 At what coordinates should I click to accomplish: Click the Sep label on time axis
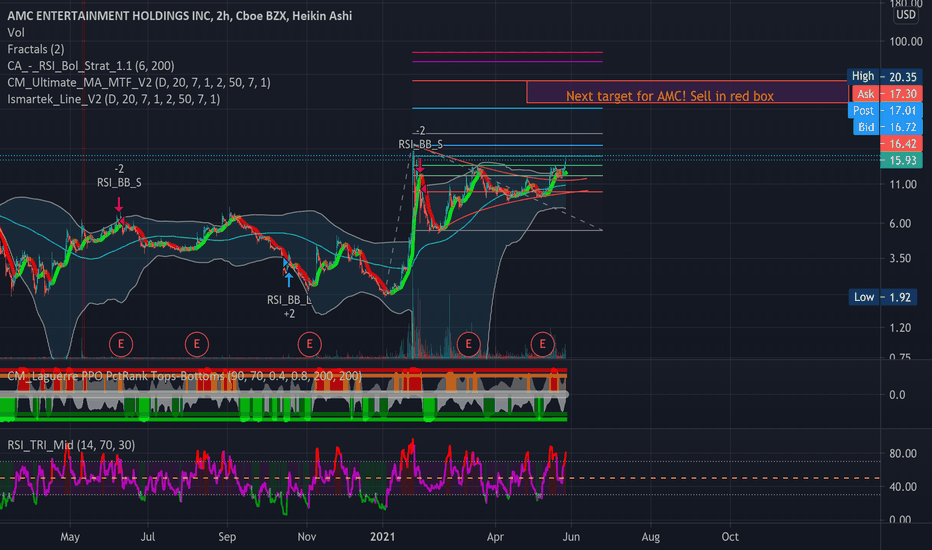tap(227, 537)
